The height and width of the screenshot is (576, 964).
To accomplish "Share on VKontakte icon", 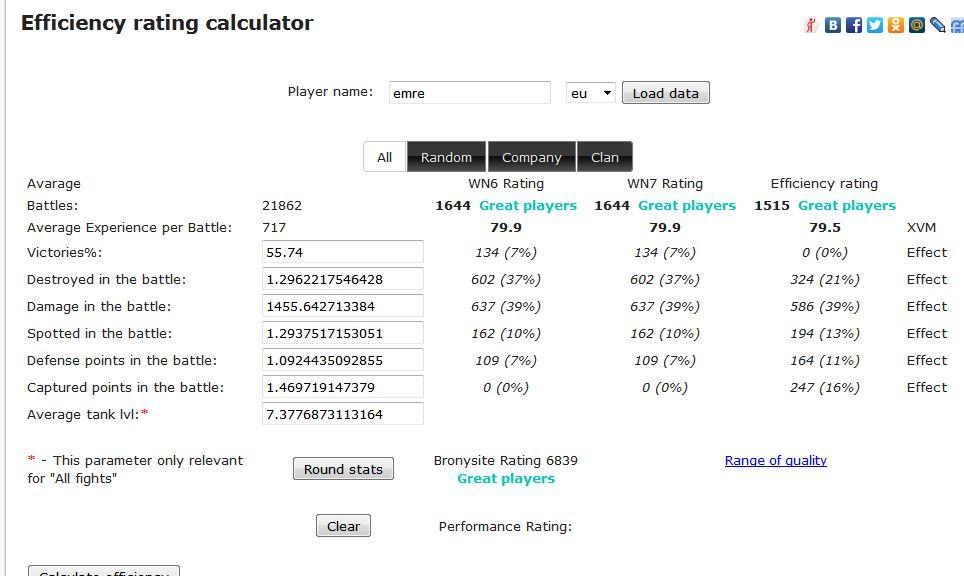I will 833,25.
